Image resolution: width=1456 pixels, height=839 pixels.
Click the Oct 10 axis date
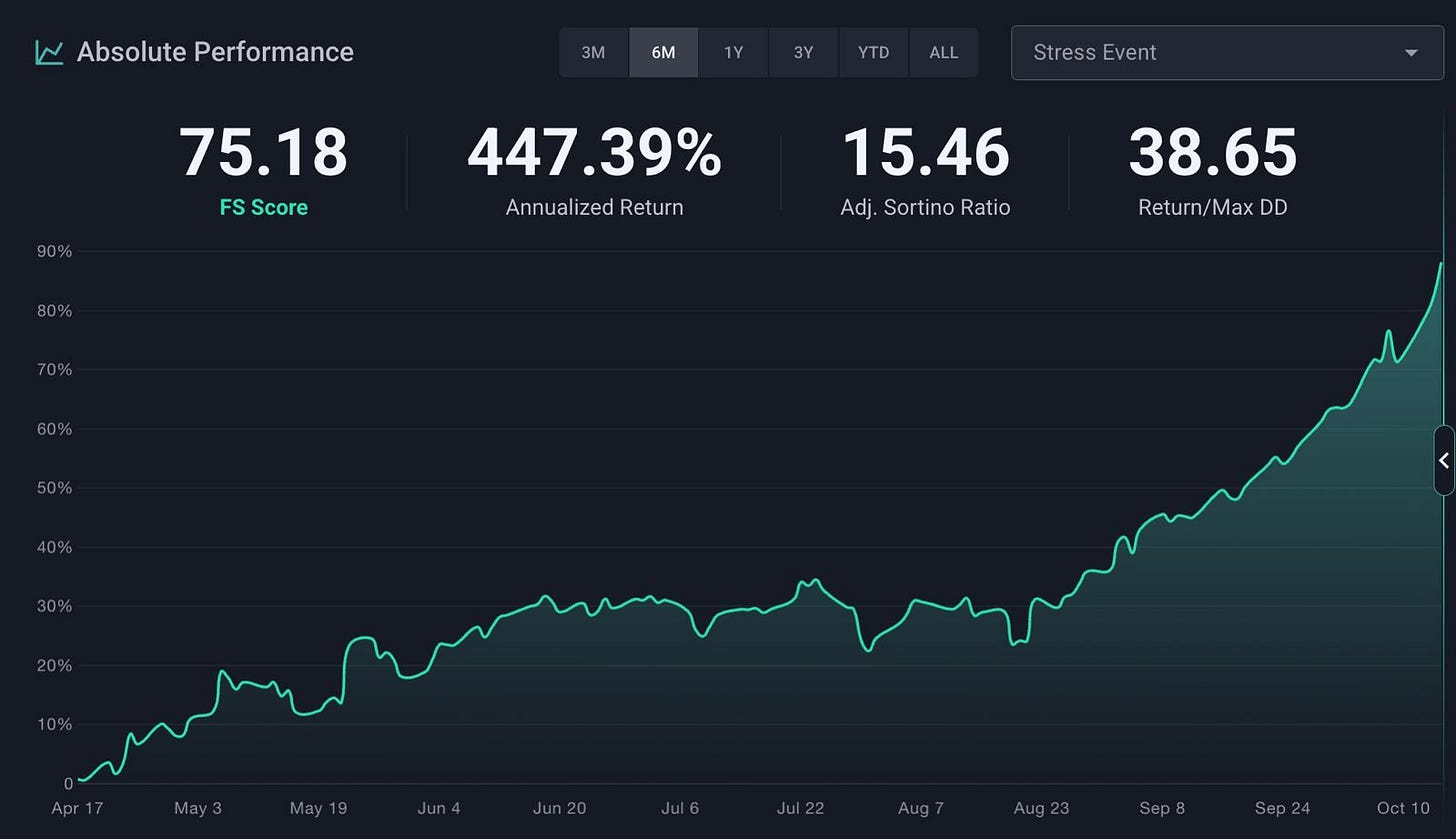1403,808
